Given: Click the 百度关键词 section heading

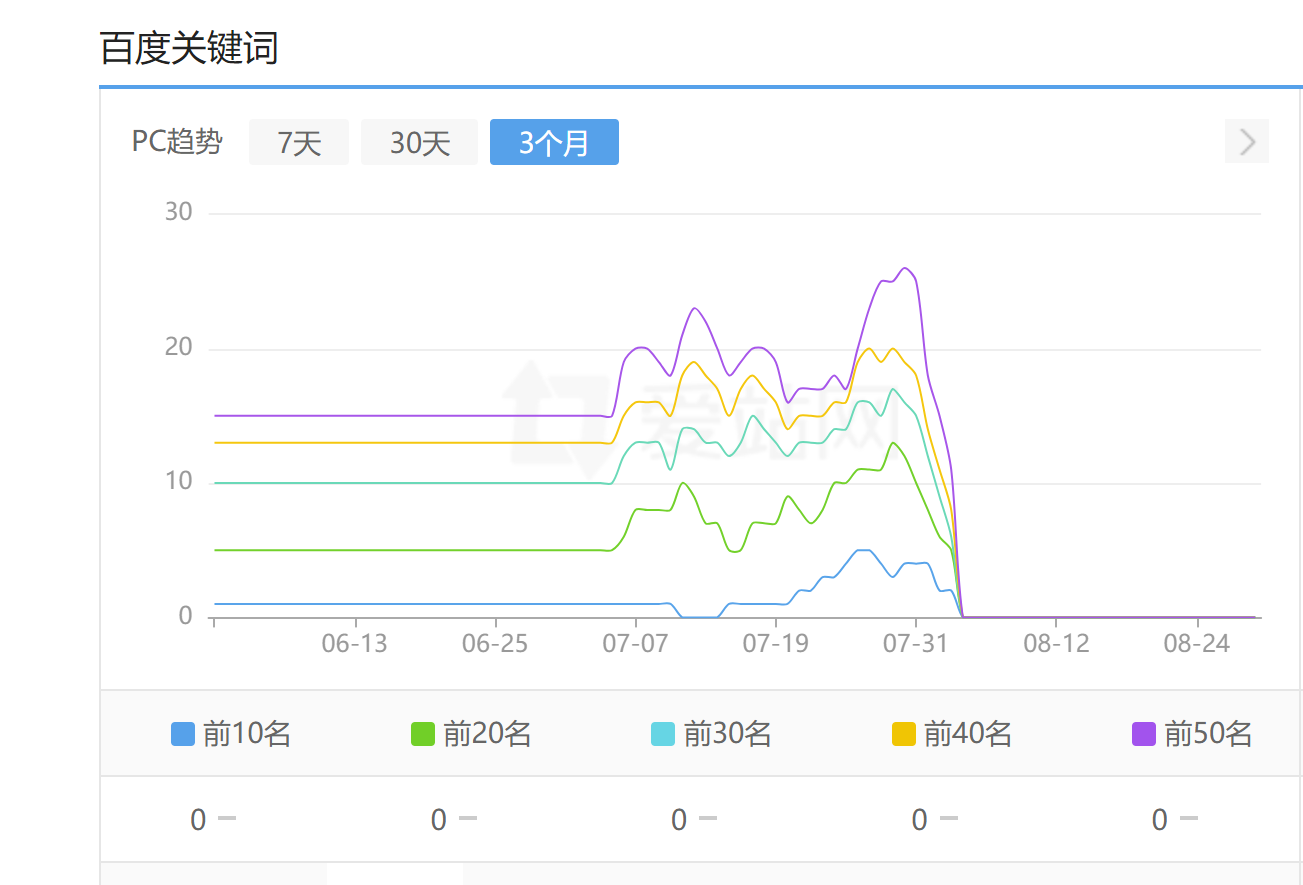Looking at the screenshot, I should pos(189,48).
